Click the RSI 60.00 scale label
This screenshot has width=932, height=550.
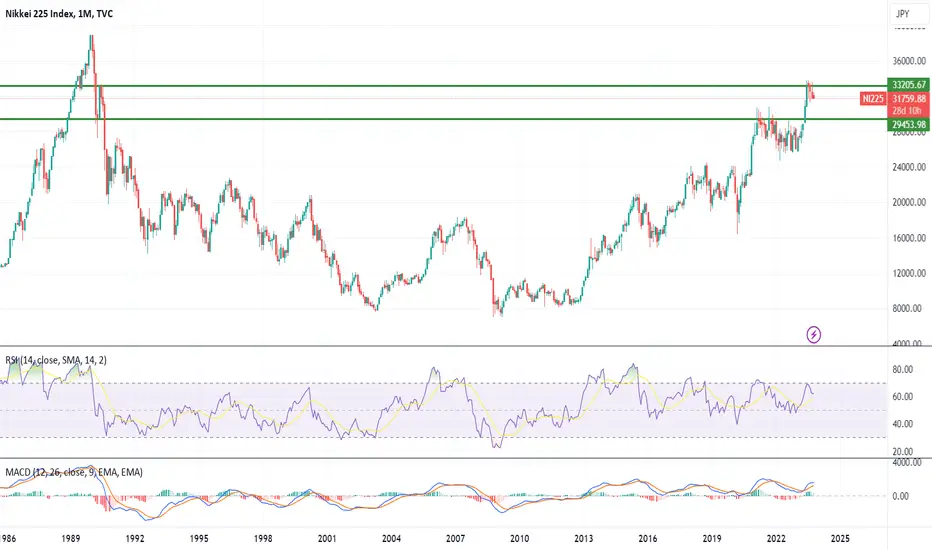point(902,397)
